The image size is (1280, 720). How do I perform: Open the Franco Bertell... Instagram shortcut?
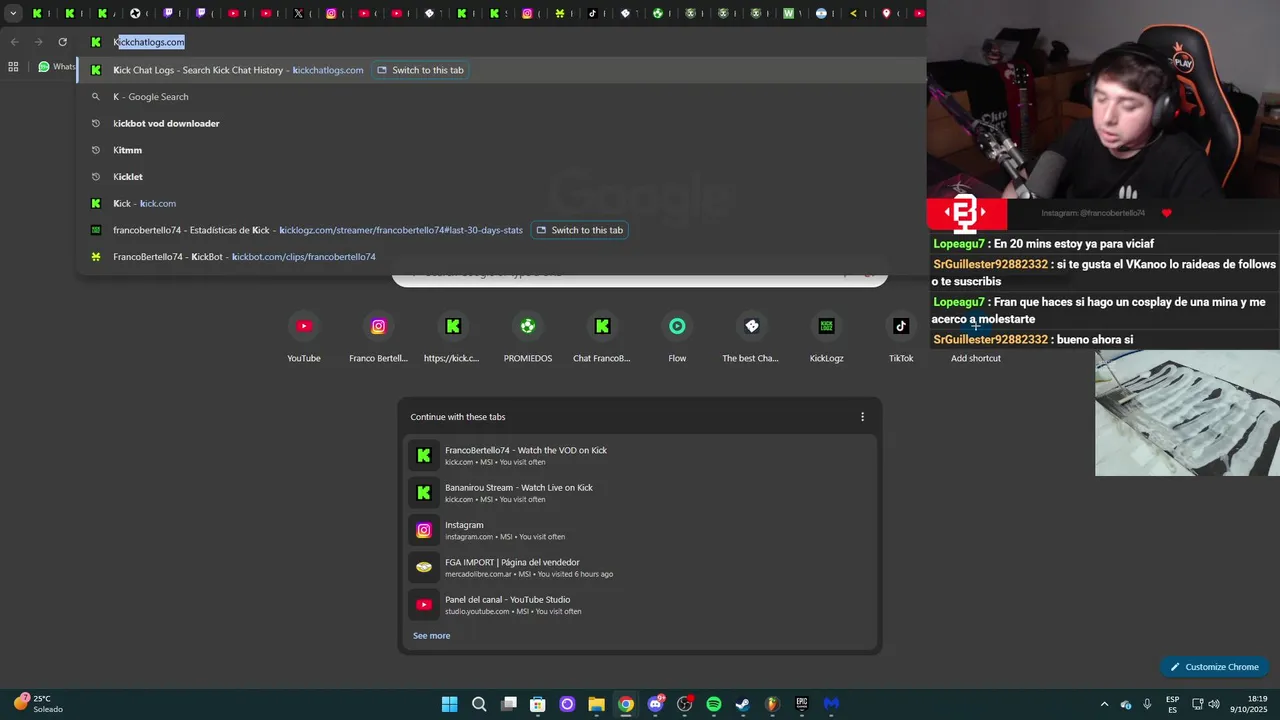pyautogui.click(x=378, y=337)
